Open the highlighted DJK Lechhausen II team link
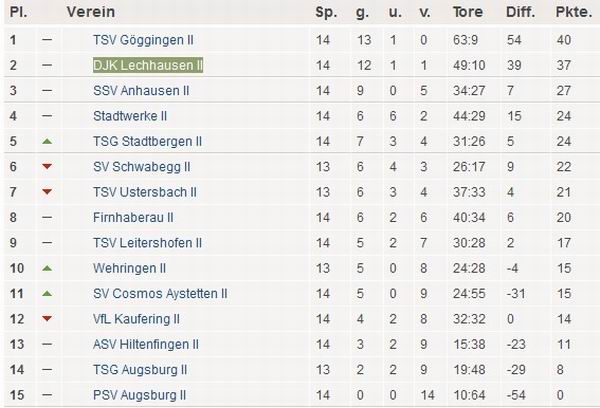The height and width of the screenshot is (408, 600). point(148,65)
